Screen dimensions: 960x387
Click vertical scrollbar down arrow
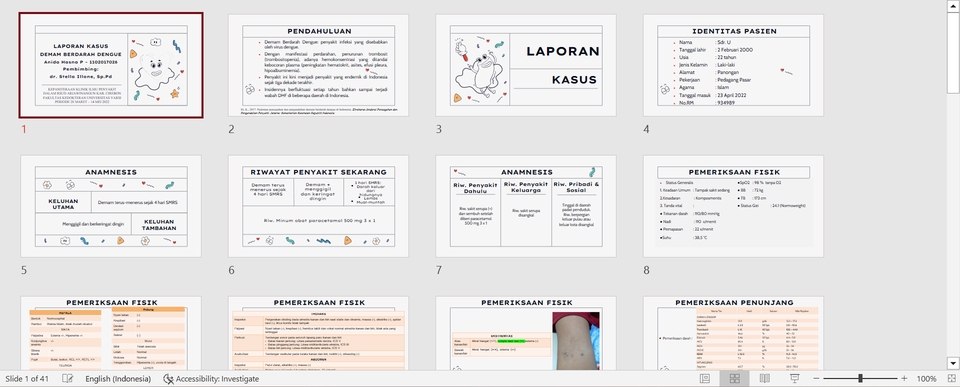click(x=953, y=364)
